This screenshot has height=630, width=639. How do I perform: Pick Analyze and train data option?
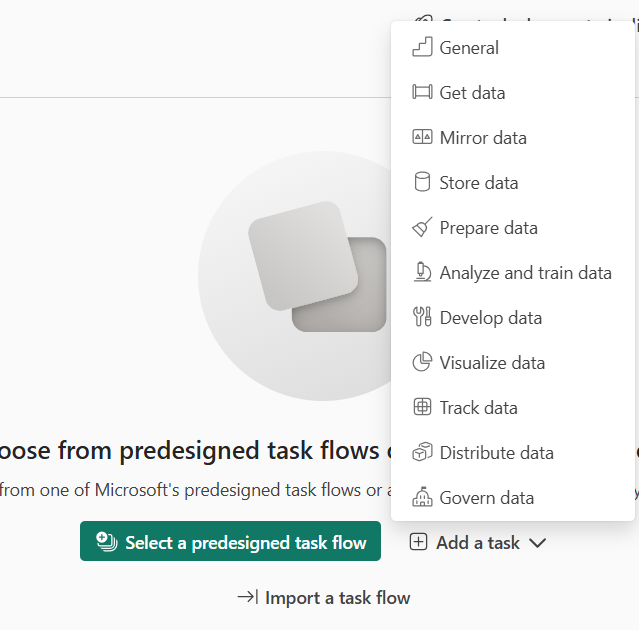(525, 272)
